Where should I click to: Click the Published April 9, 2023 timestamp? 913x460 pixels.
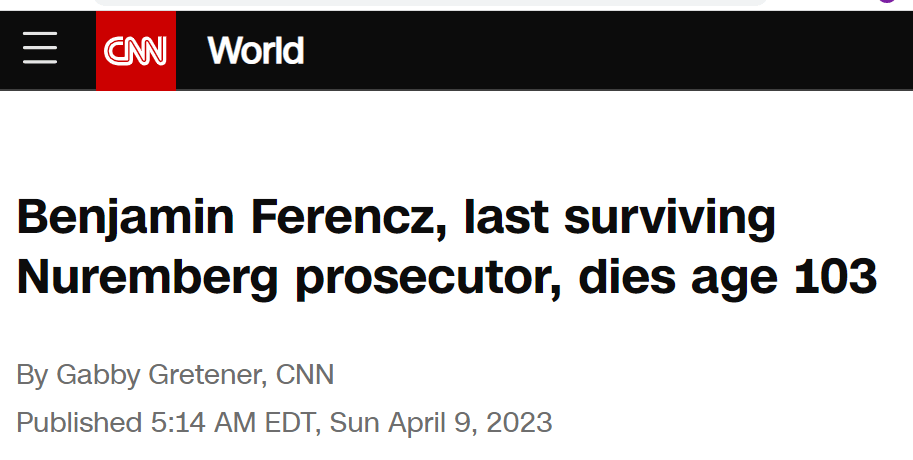pos(284,422)
